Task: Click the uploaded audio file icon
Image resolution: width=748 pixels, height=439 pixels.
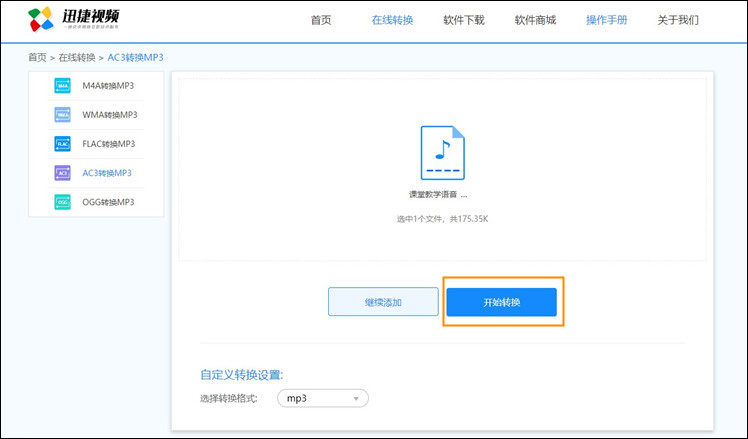Action: [x=442, y=153]
